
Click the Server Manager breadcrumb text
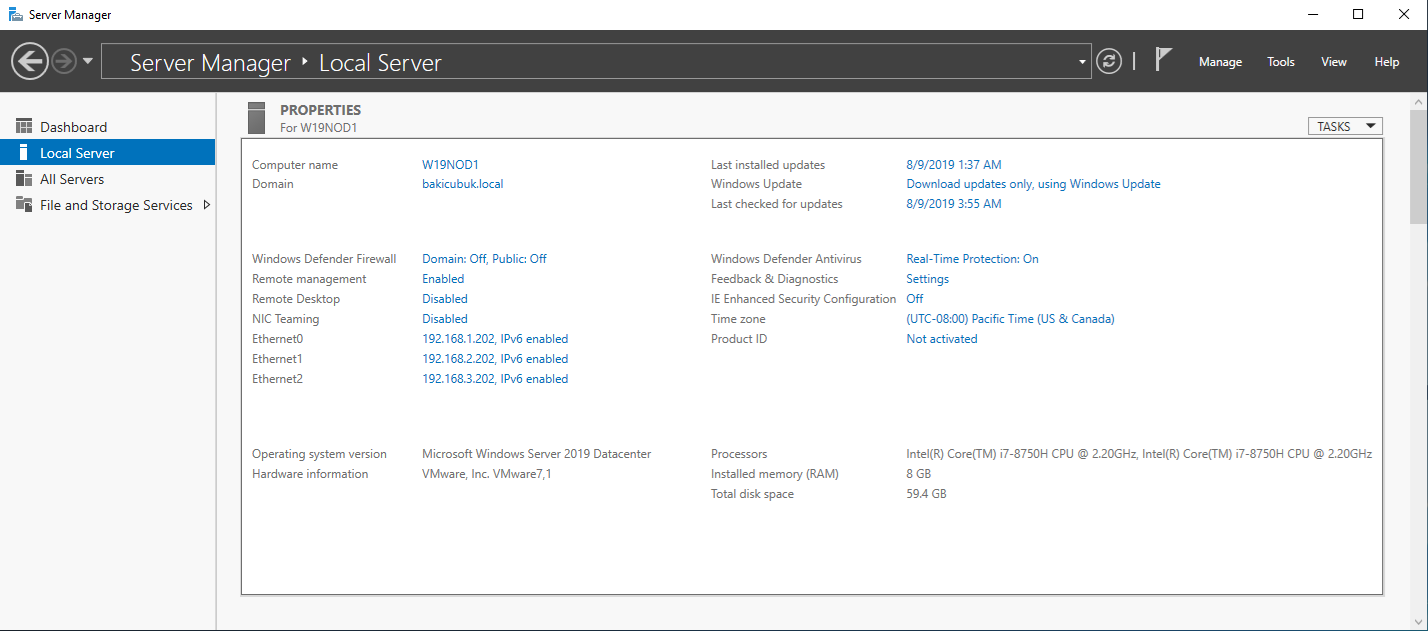(210, 62)
